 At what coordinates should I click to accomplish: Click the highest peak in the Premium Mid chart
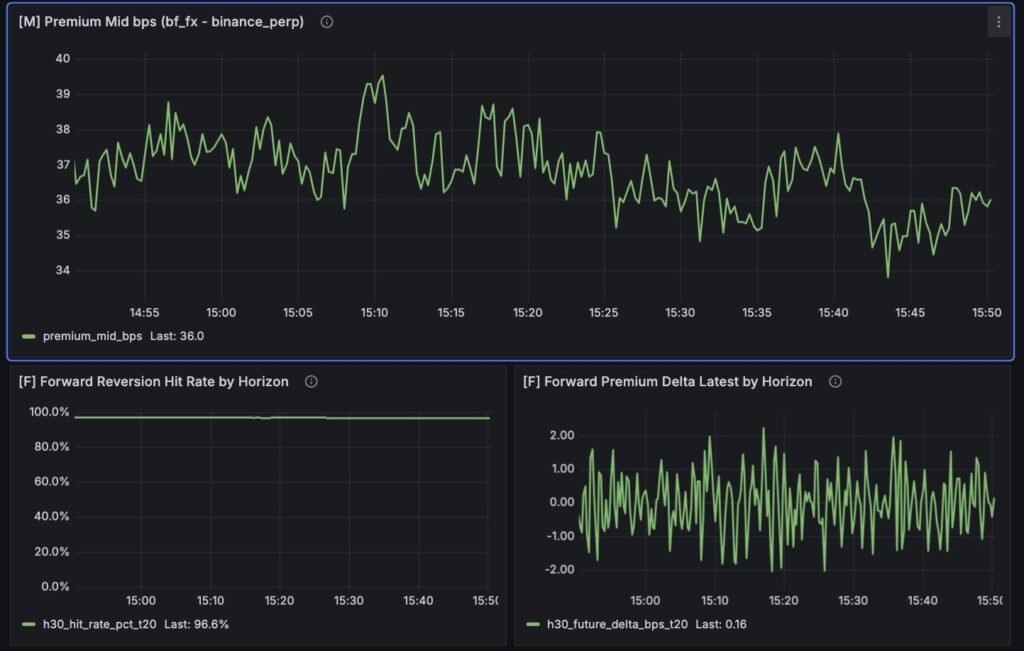[382, 76]
